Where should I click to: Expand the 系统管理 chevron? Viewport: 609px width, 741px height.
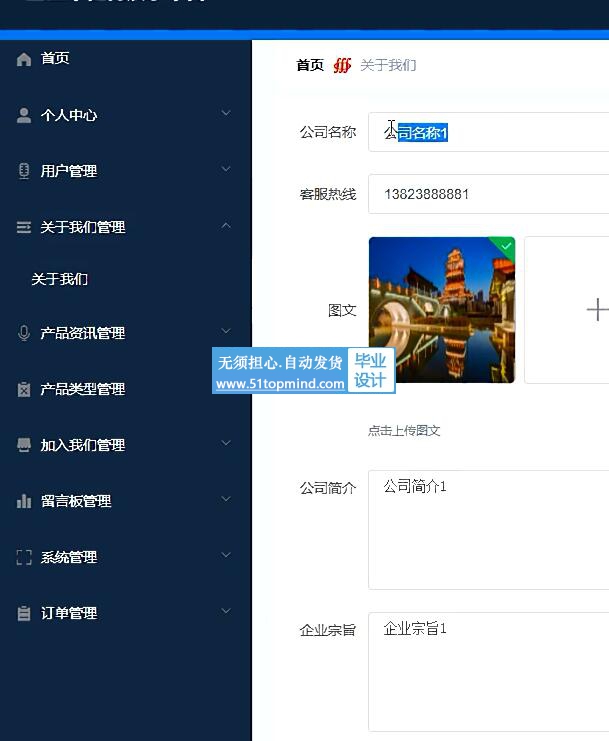coord(226,555)
